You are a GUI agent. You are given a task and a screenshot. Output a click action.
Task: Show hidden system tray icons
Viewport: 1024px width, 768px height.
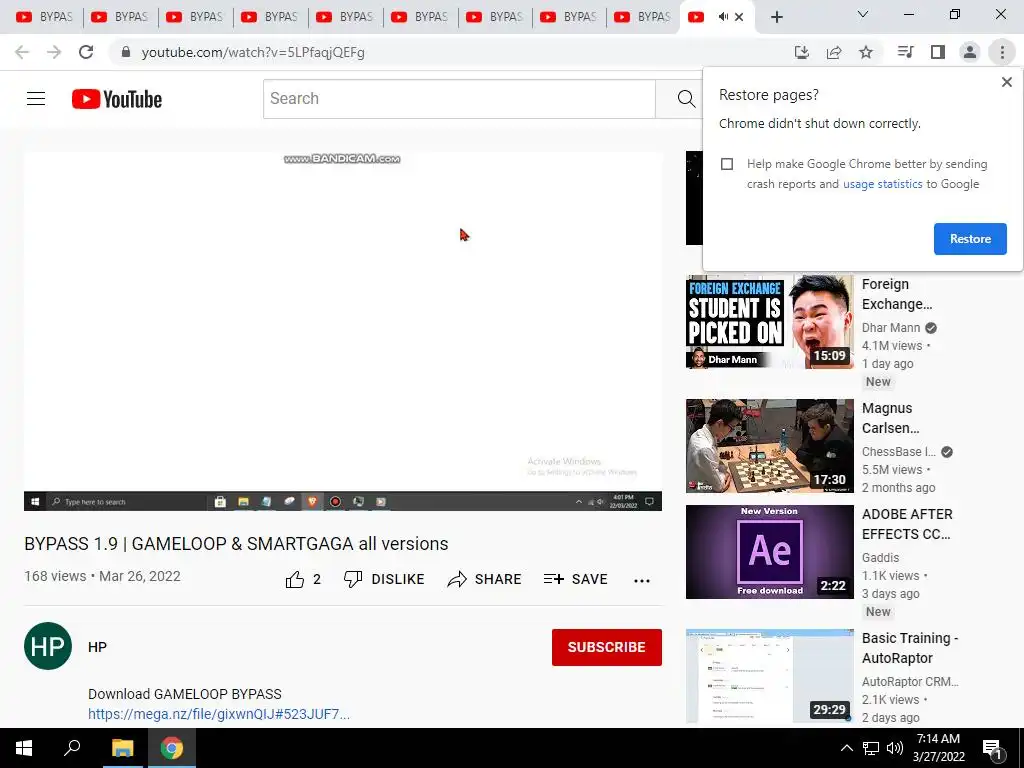tap(846, 748)
